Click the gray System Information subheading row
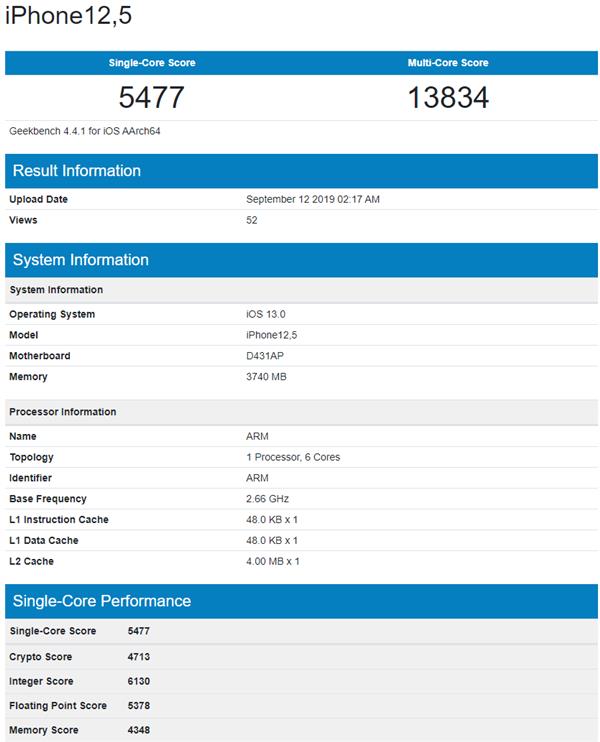The height and width of the screenshot is (742, 600). click(301, 290)
